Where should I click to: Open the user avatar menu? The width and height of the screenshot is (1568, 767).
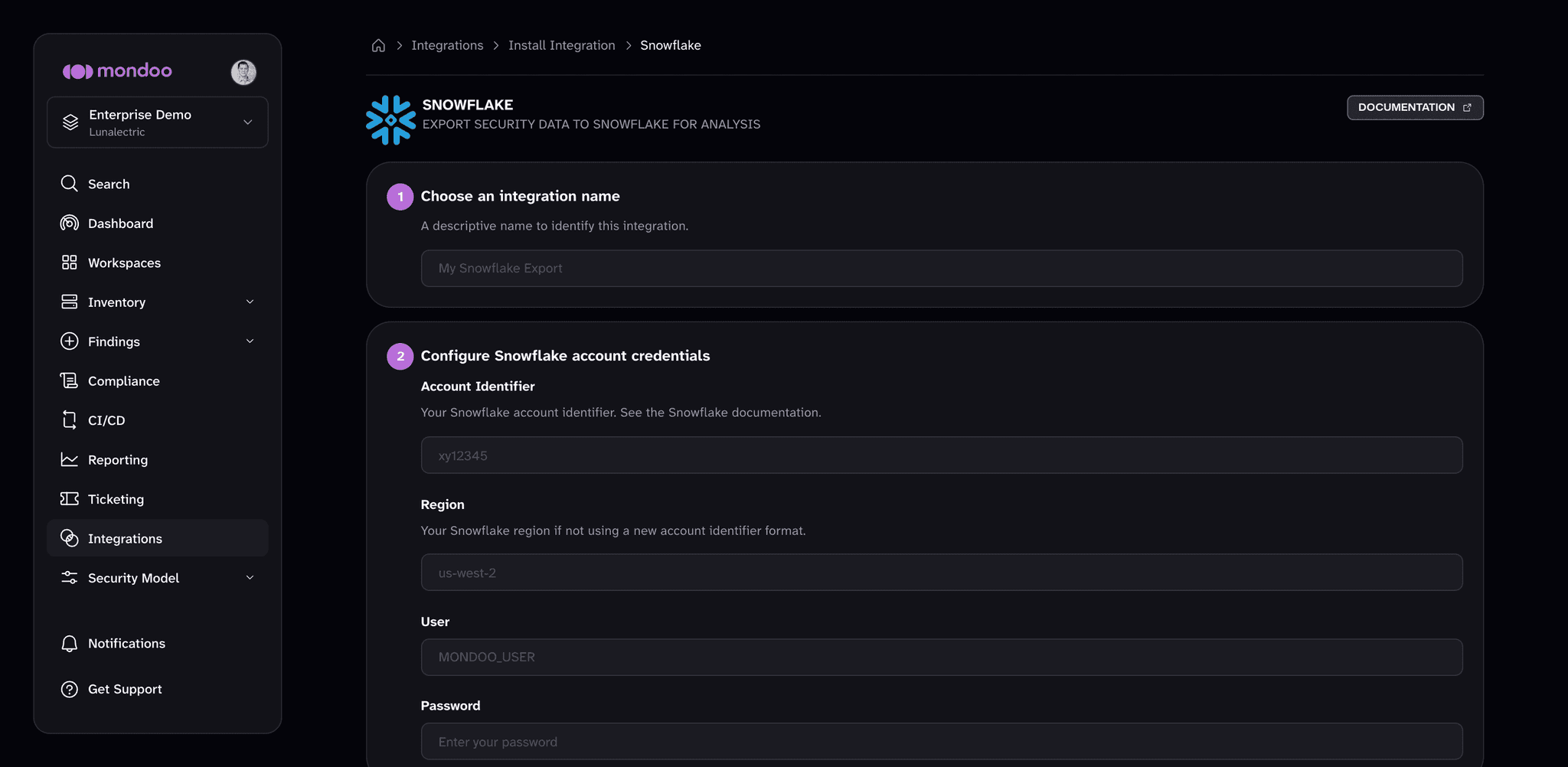pos(243,72)
